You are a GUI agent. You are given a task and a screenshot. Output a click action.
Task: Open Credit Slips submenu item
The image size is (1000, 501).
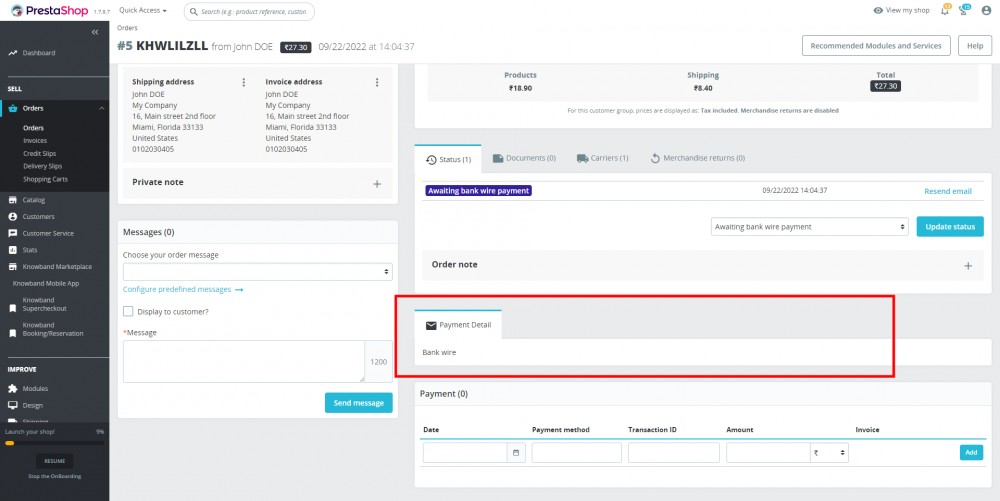(x=40, y=154)
